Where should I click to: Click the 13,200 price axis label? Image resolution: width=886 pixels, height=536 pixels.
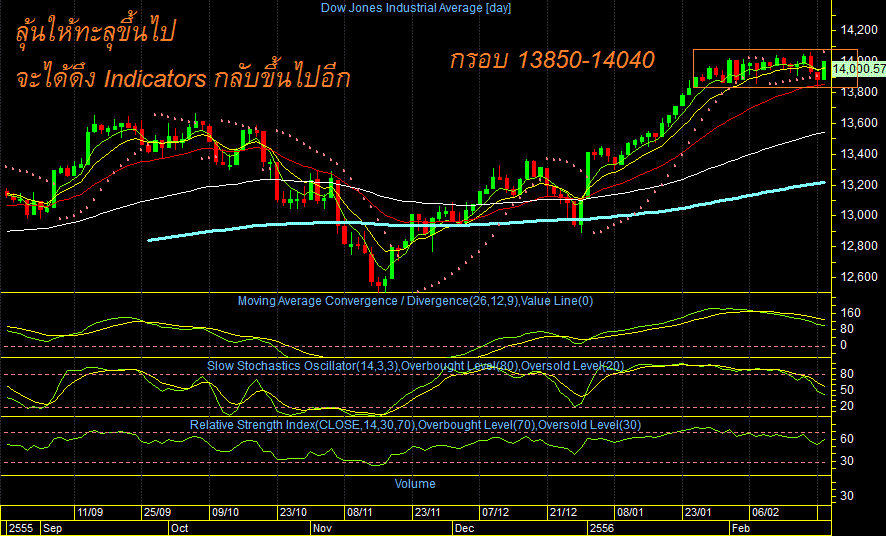(859, 185)
